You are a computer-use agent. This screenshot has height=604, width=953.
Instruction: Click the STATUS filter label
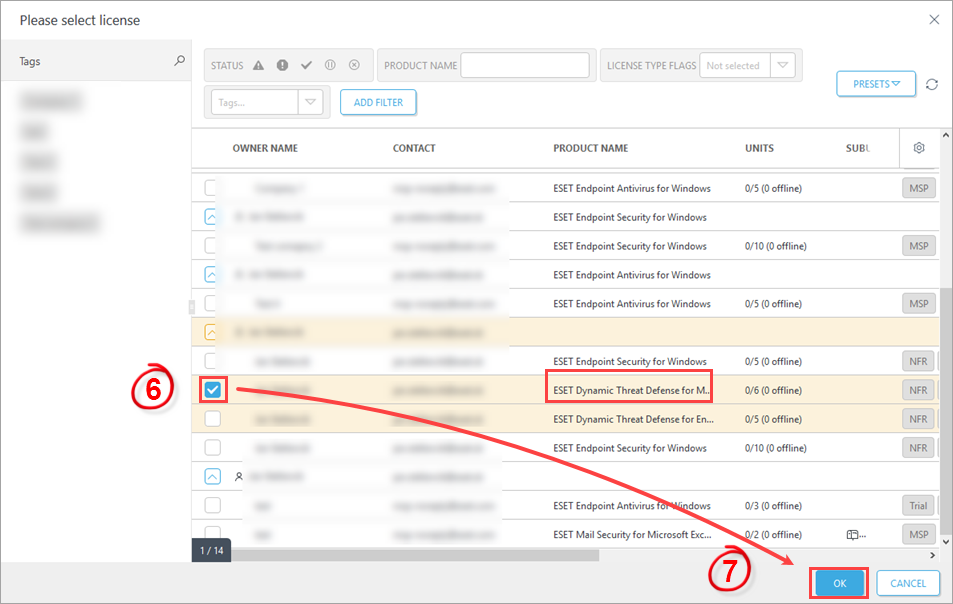point(227,66)
